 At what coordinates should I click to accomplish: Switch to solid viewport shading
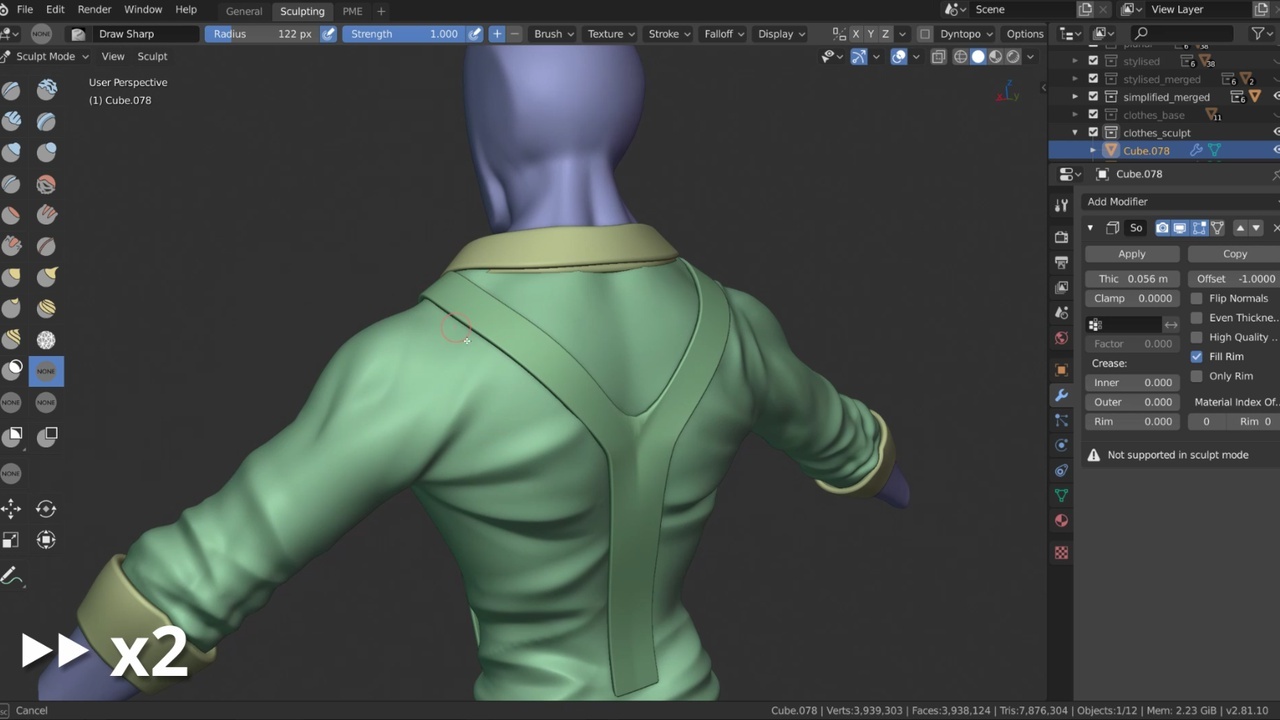pos(978,57)
